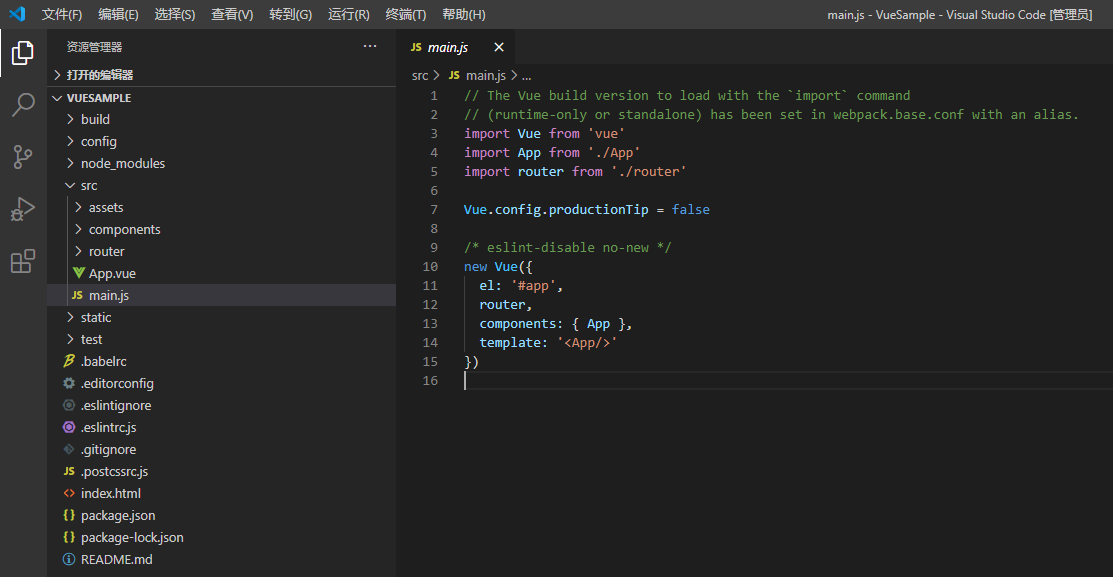The image size is (1113, 577).
Task: Click the icon beside .eslintignore
Action: (69, 405)
